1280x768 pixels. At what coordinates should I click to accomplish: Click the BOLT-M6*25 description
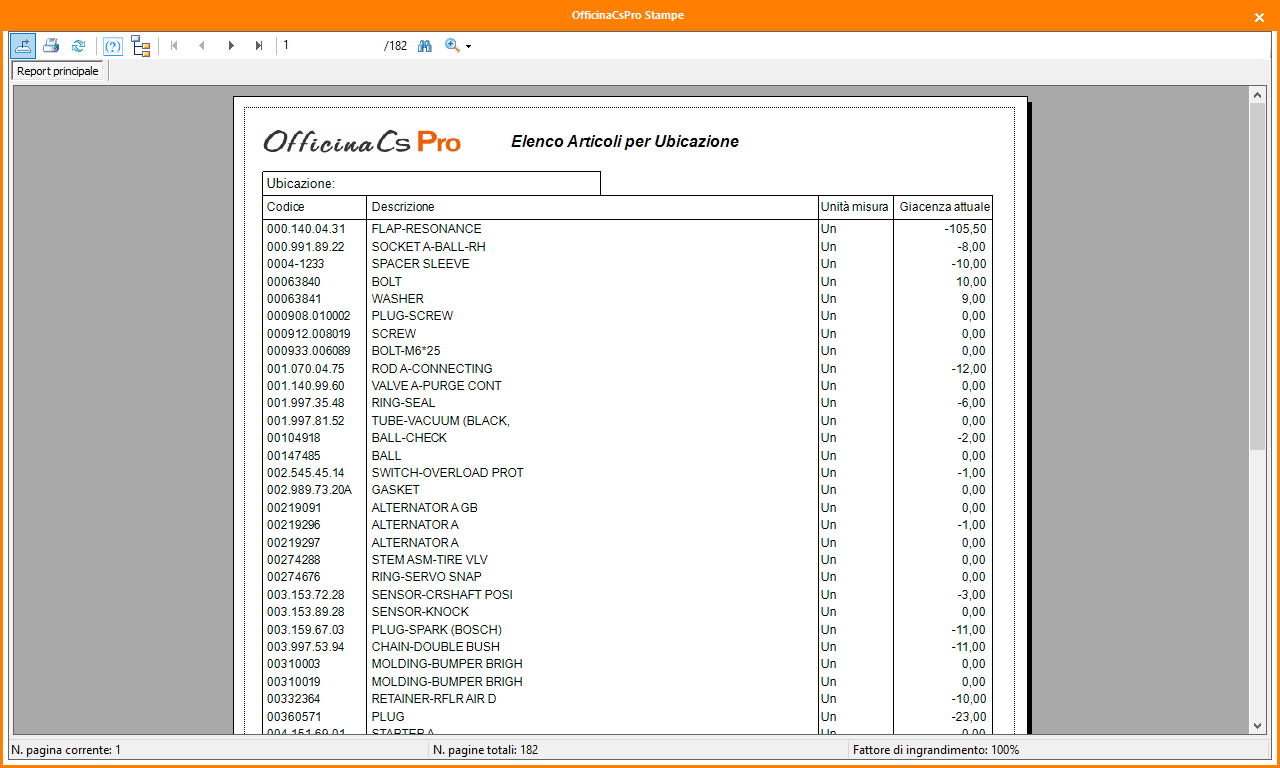point(406,351)
